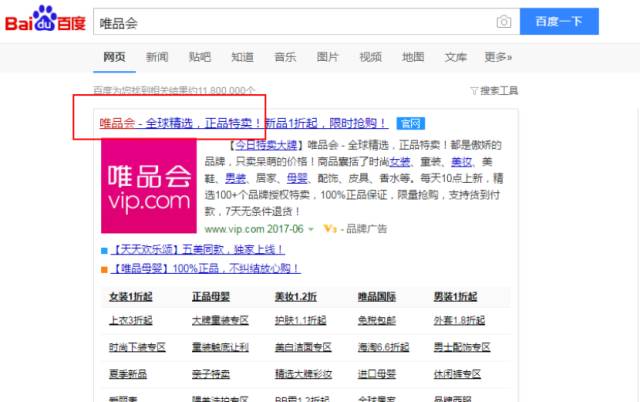
Task: Open the 男士配饰专区 link
Action: pyautogui.click(x=462, y=346)
